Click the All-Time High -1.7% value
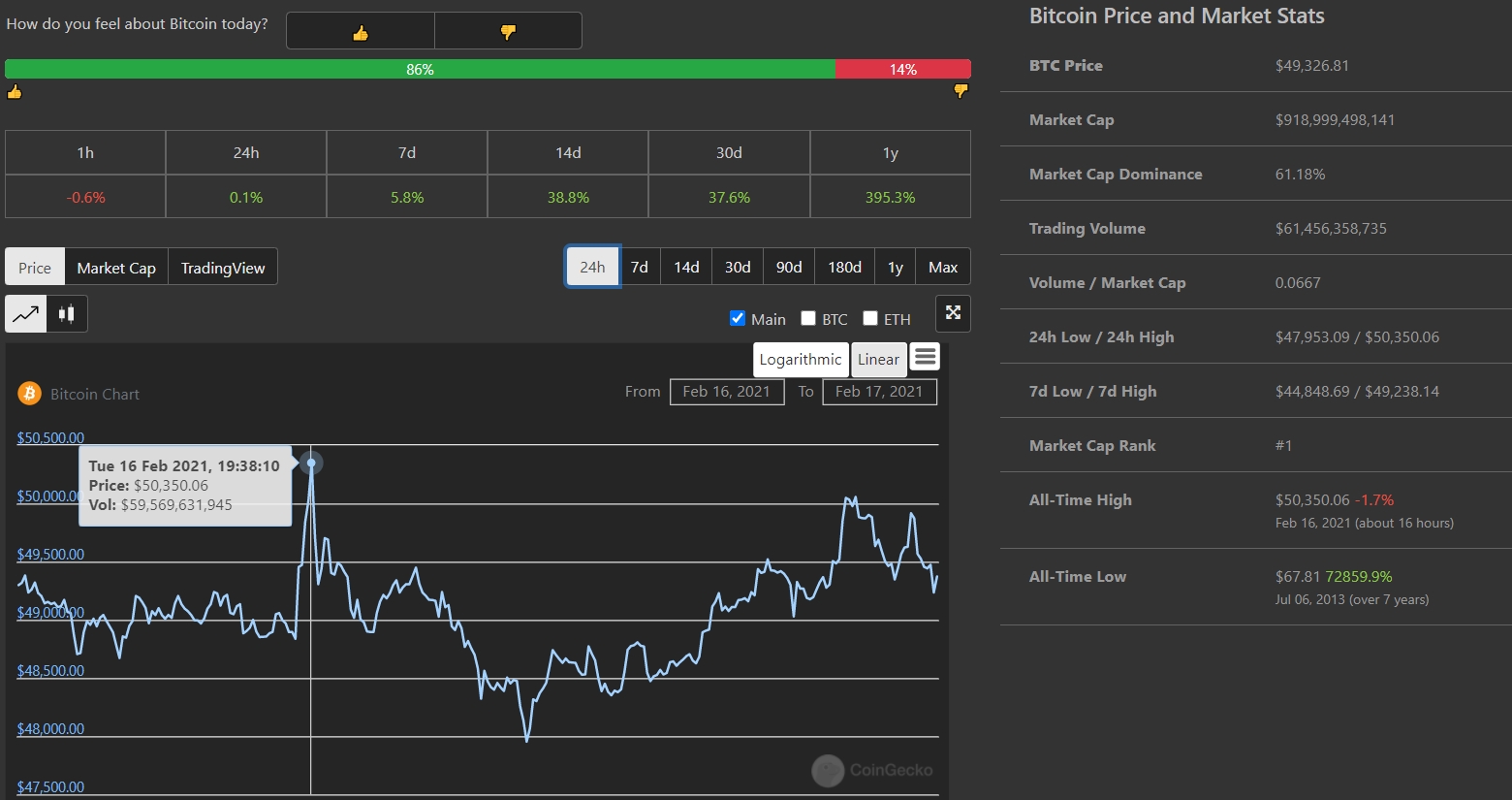 tap(1374, 500)
